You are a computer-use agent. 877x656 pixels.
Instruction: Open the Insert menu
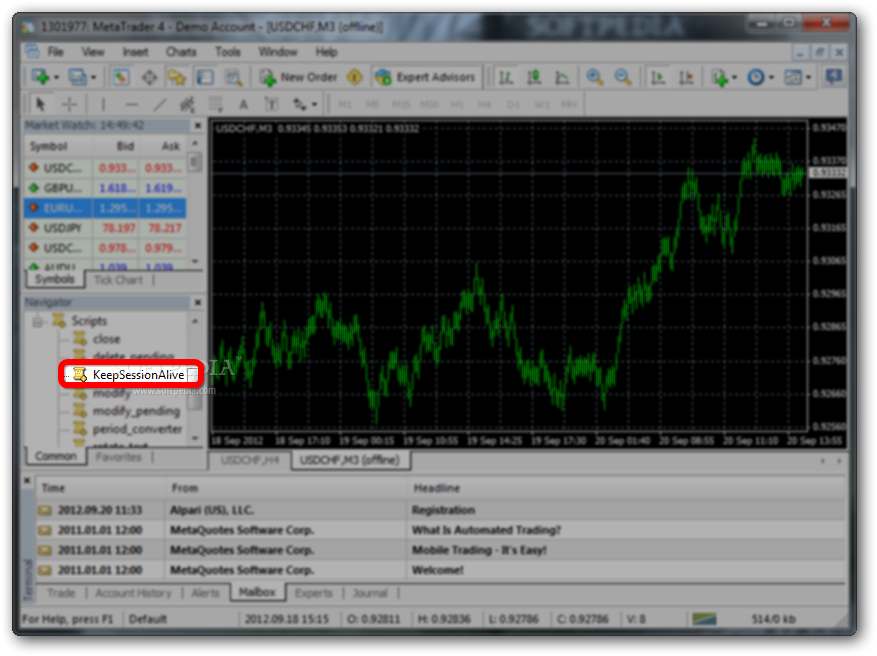pyautogui.click(x=135, y=52)
